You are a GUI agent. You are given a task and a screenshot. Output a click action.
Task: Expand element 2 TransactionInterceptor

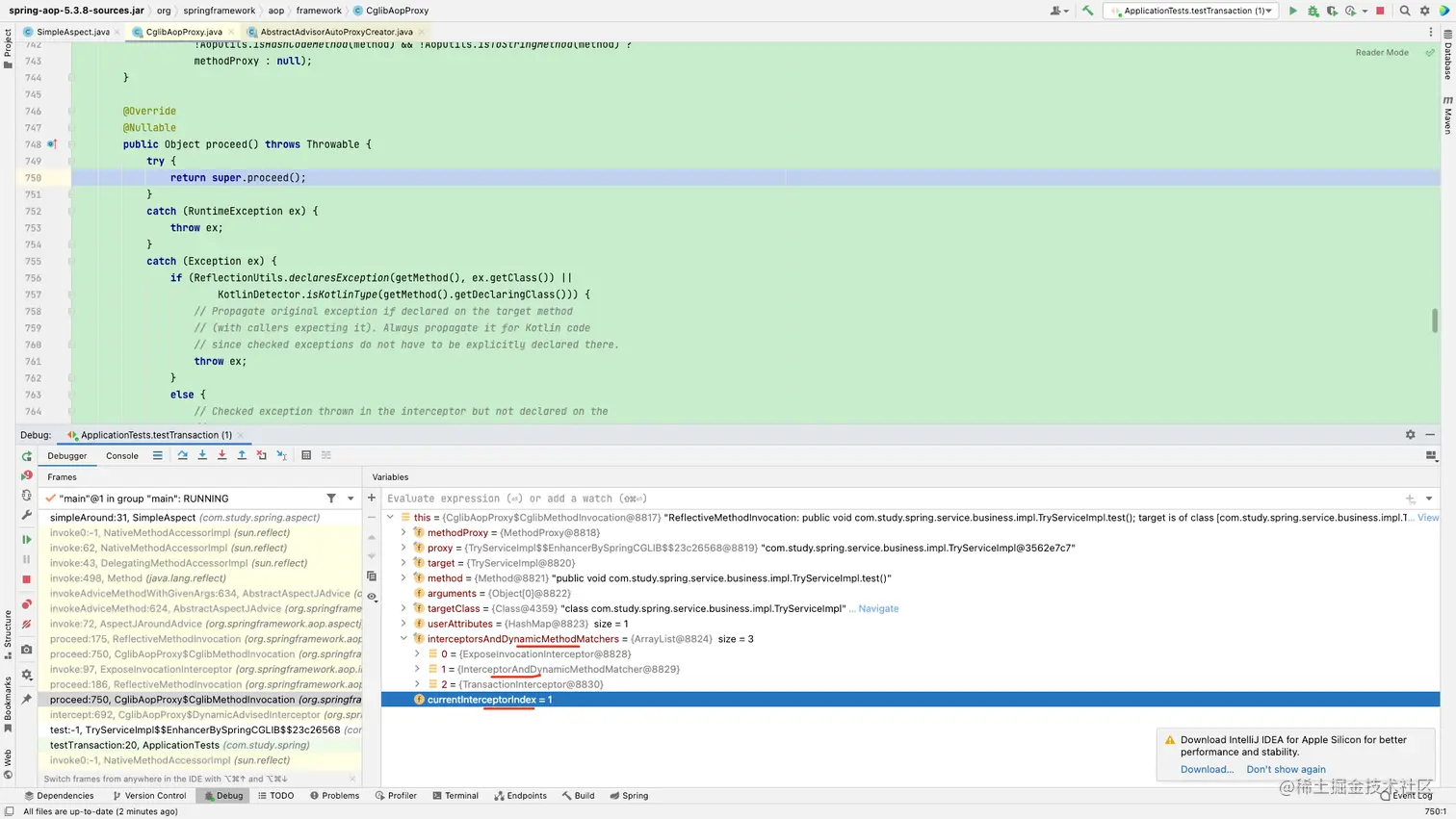click(x=417, y=684)
